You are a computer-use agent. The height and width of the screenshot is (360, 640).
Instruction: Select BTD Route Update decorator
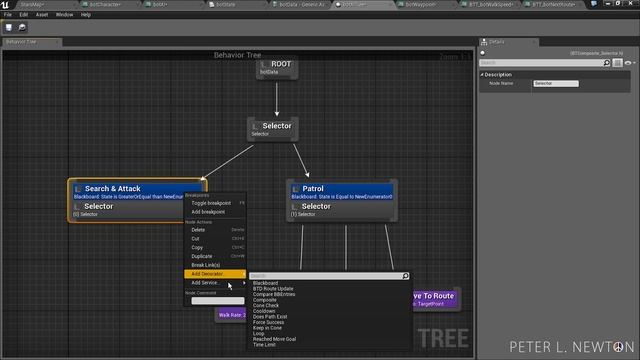pyautogui.click(x=273, y=289)
